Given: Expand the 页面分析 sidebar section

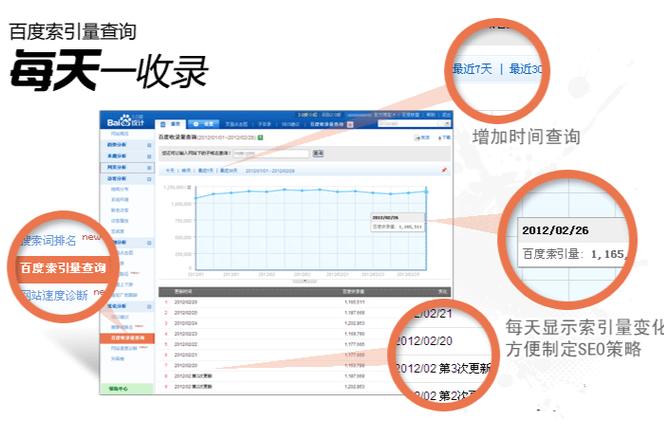Looking at the screenshot, I should [127, 168].
